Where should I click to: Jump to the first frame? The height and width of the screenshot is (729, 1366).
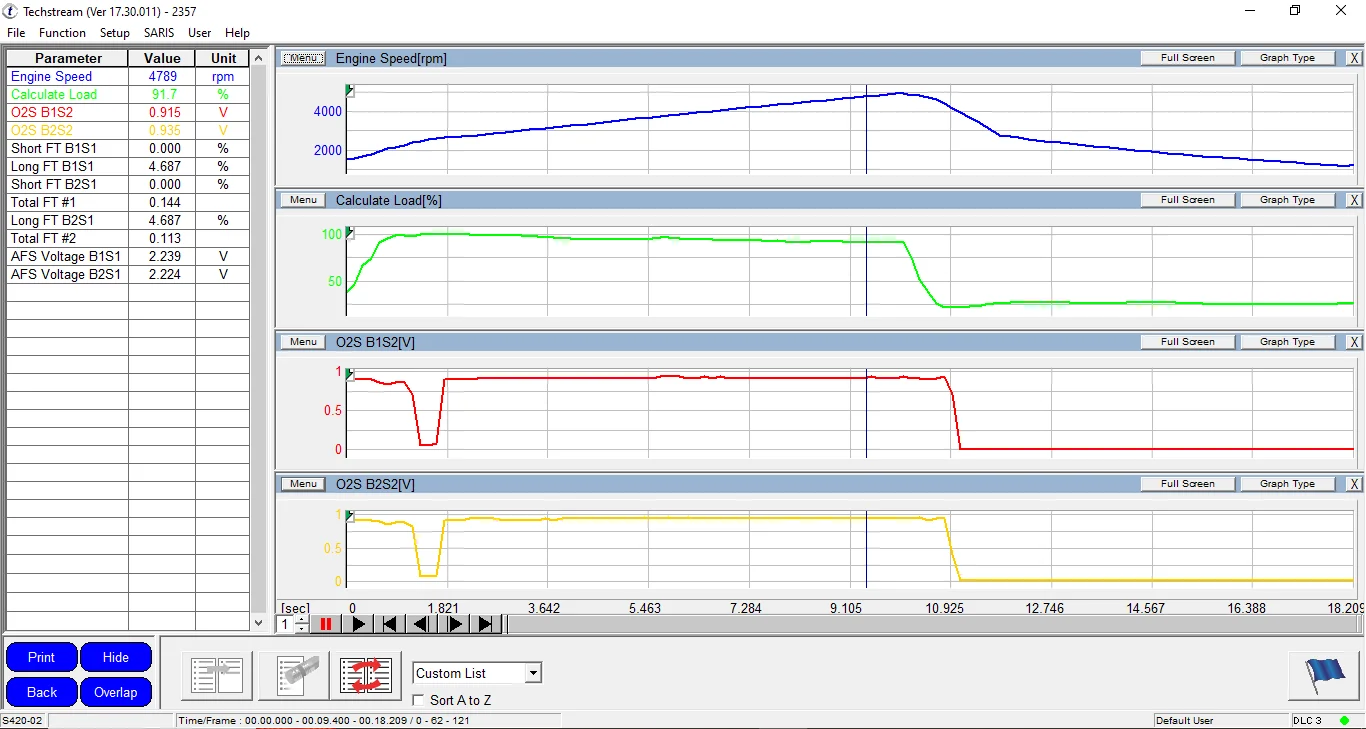click(x=390, y=624)
